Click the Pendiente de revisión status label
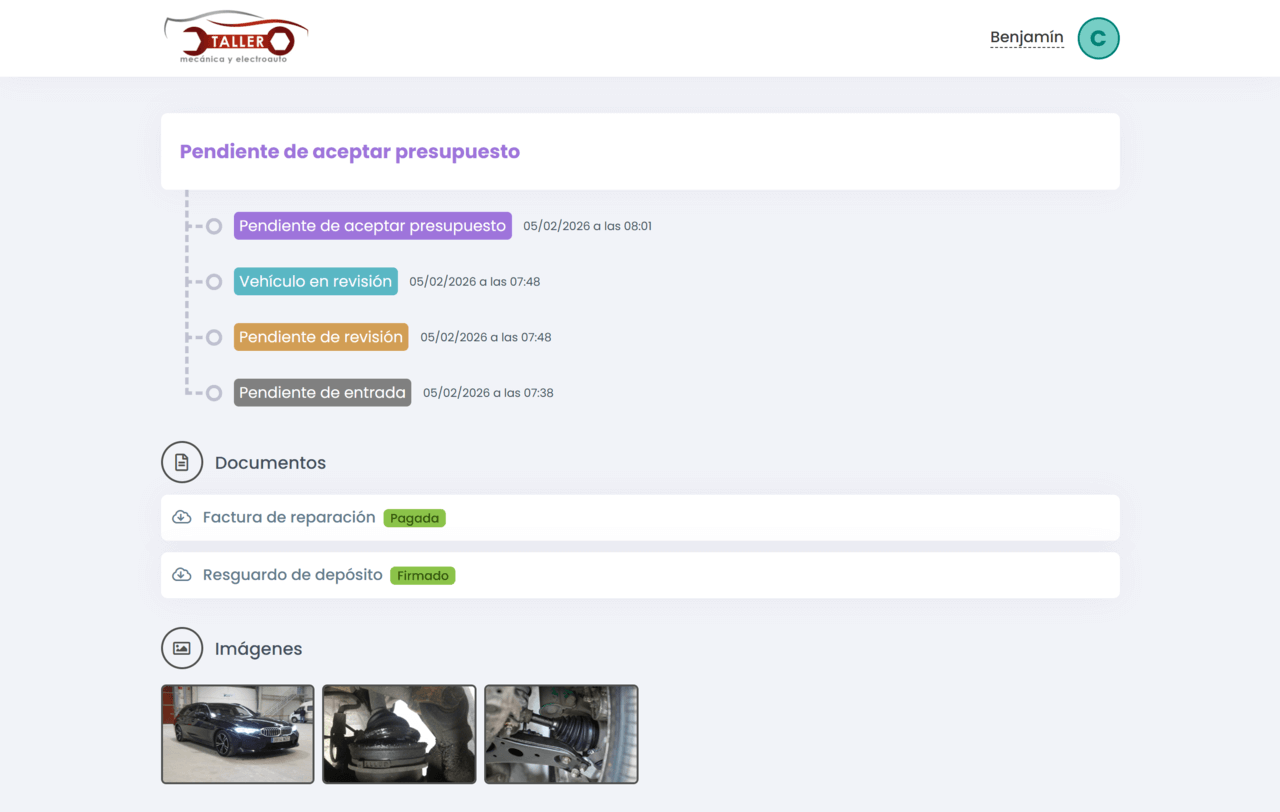This screenshot has height=812, width=1280. coord(320,337)
